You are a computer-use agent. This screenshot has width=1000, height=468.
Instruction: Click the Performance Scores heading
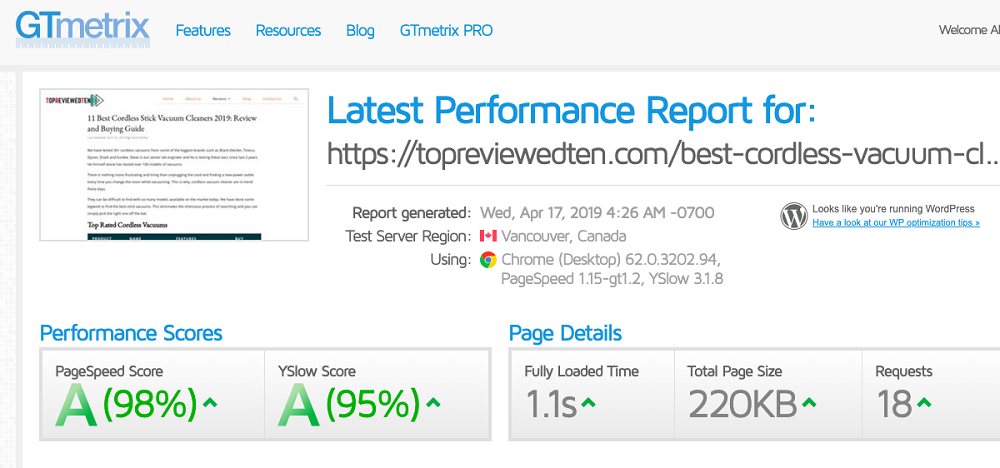[131, 333]
